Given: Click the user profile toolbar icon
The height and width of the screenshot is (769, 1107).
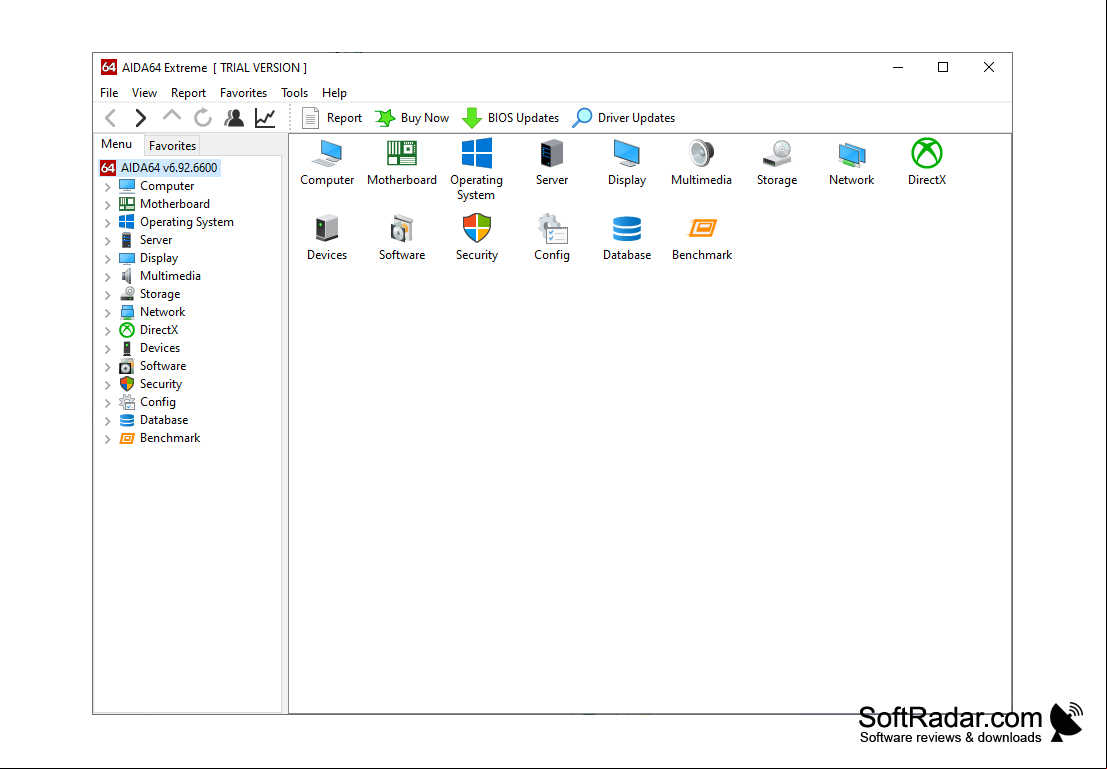Looking at the screenshot, I should click(234, 118).
